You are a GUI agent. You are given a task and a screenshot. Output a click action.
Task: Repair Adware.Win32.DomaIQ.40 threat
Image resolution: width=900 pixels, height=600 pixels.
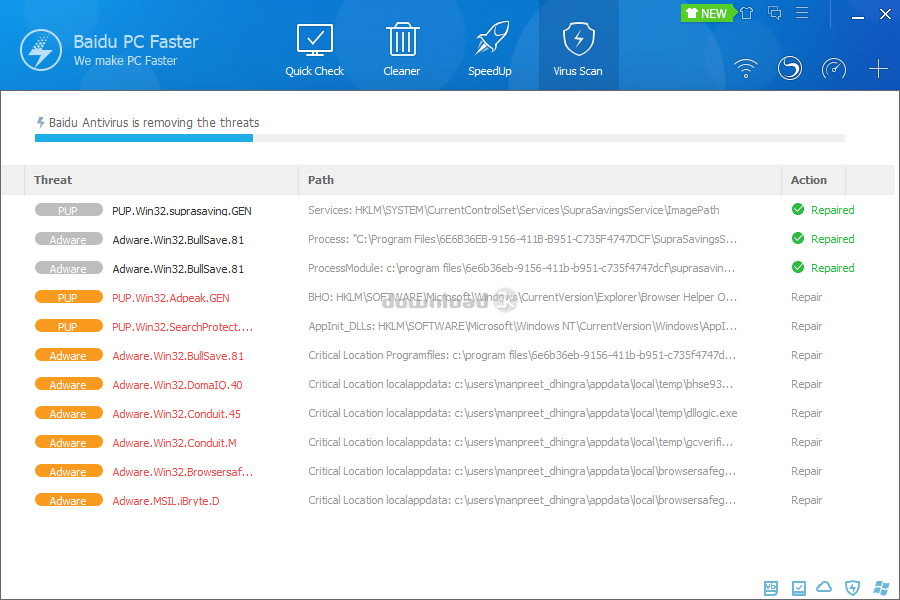pyautogui.click(x=806, y=384)
